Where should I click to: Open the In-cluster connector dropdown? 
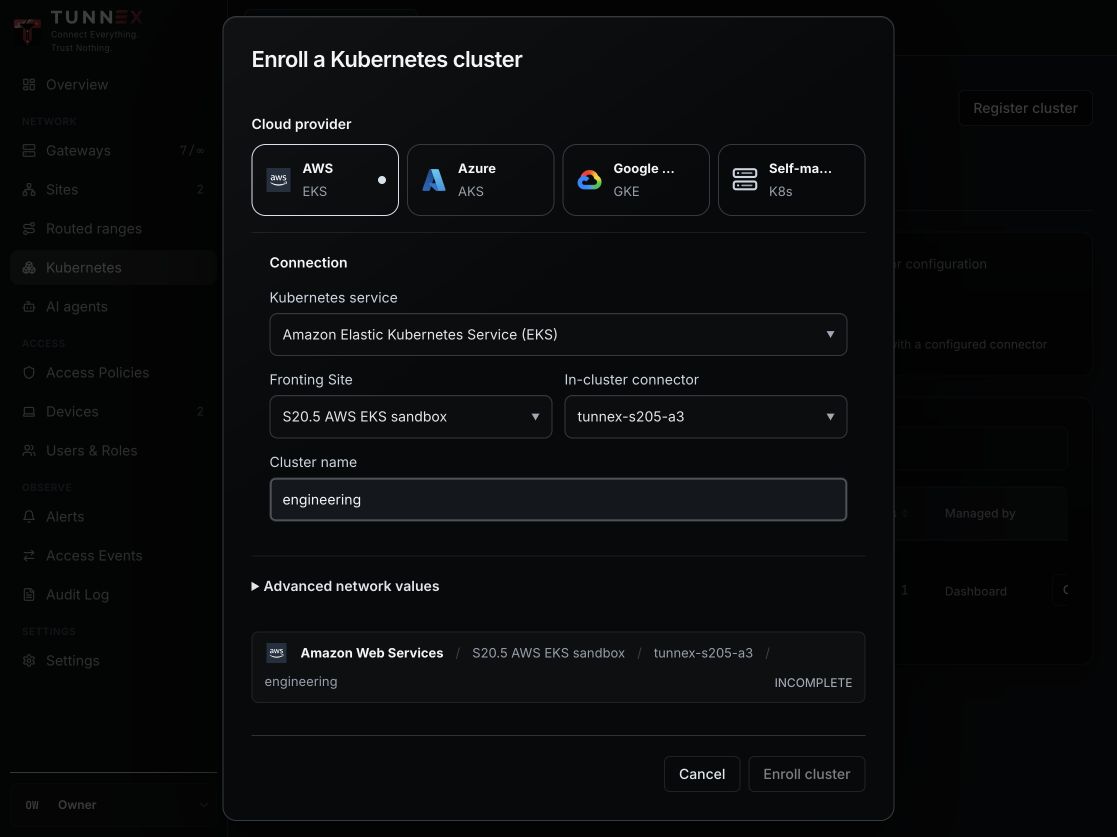click(705, 417)
